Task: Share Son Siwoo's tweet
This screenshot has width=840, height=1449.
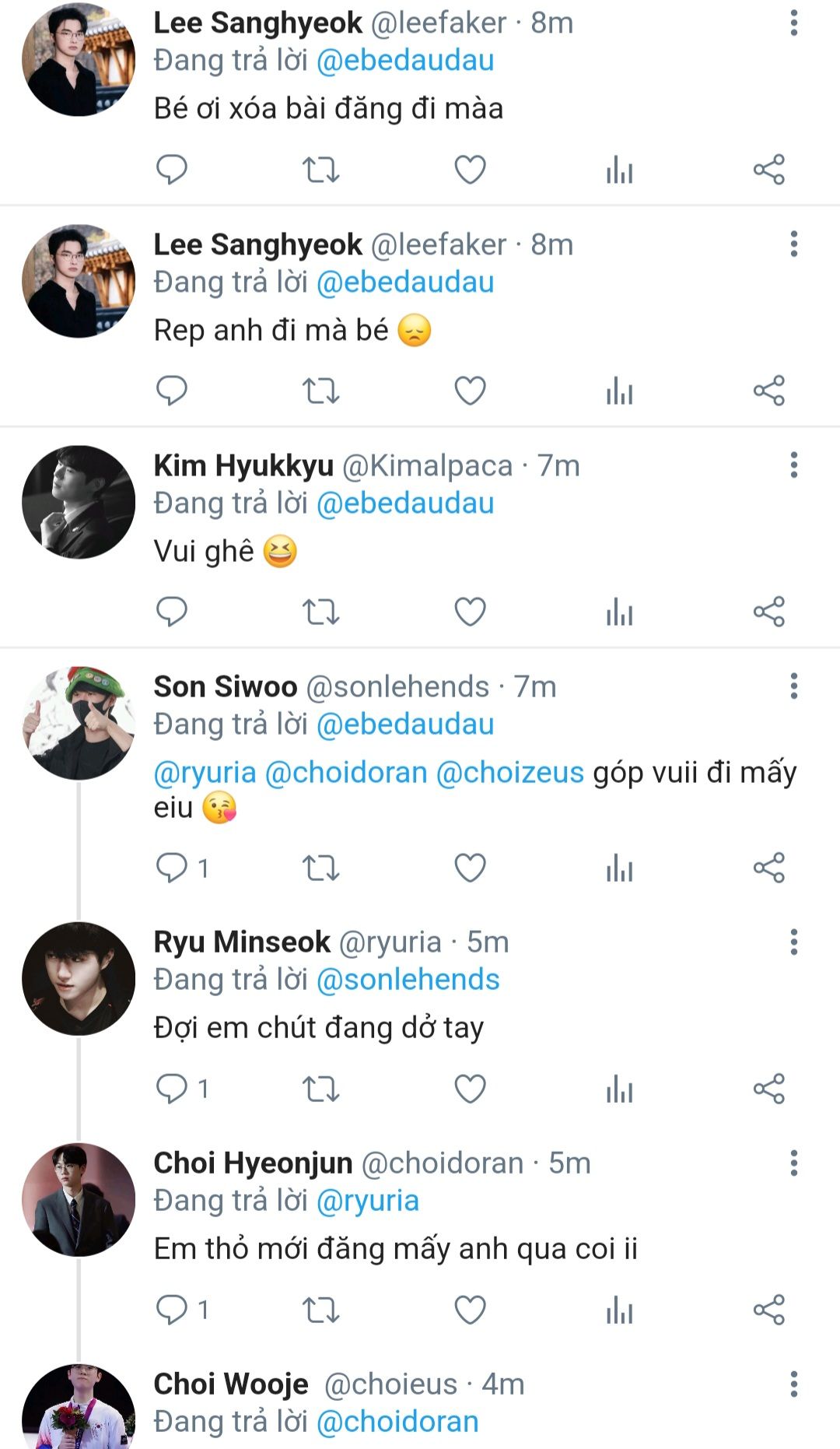Action: click(768, 868)
